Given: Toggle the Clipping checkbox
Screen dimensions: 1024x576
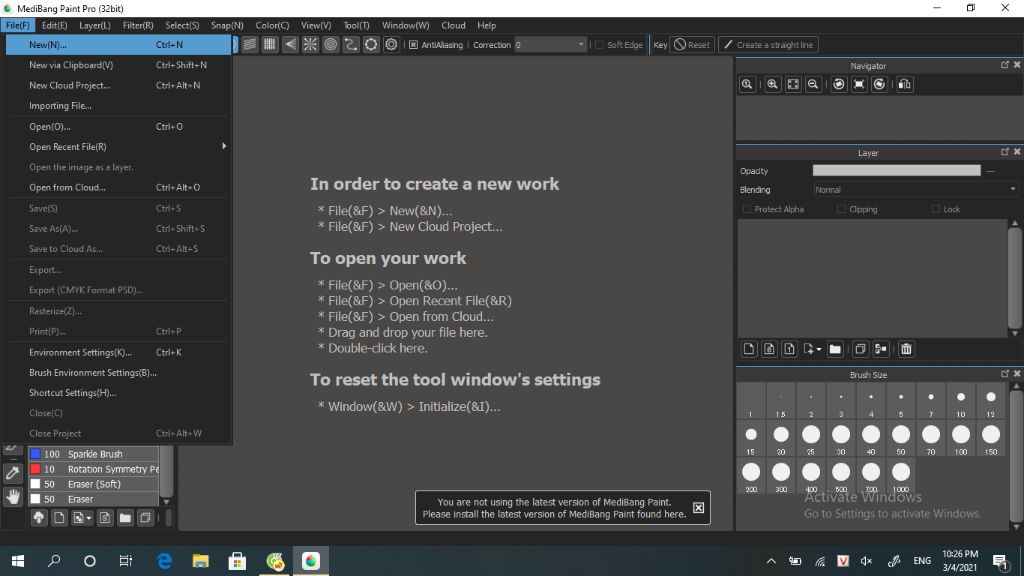Looking at the screenshot, I should (x=841, y=209).
